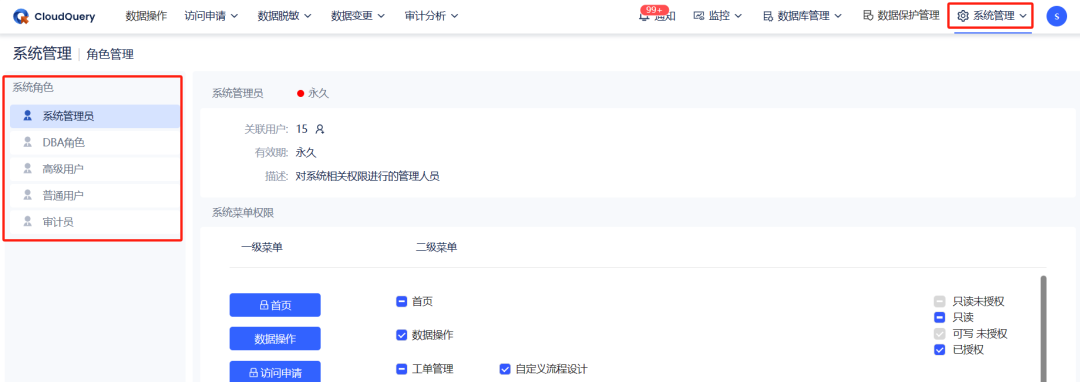Viewport: 1080px width, 382px height.
Task: Click the person icon beside 普通用户
Action: [28, 195]
